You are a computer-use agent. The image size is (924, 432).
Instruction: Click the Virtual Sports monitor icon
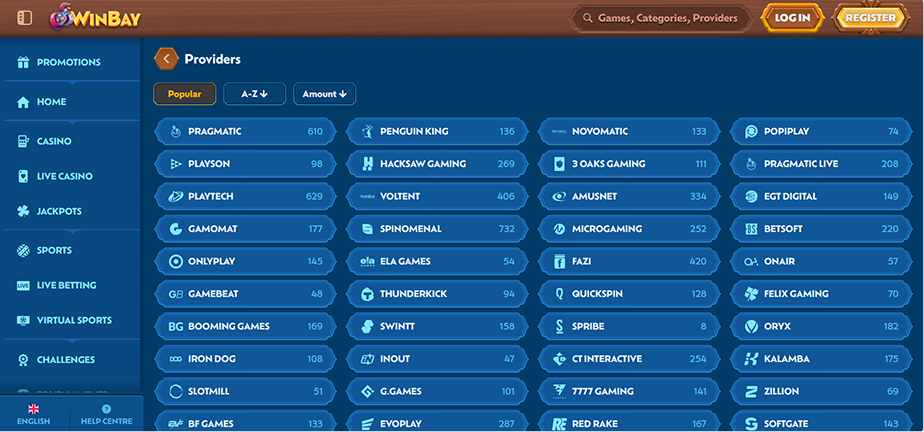point(23,321)
